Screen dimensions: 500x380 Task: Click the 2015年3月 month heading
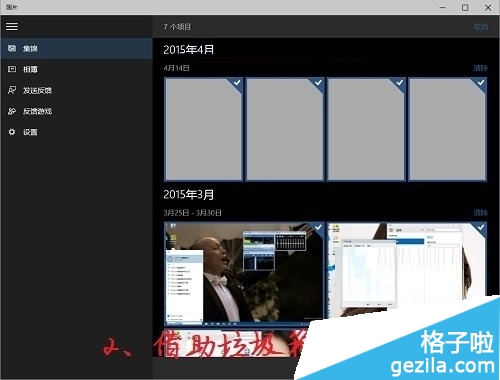tap(189, 194)
